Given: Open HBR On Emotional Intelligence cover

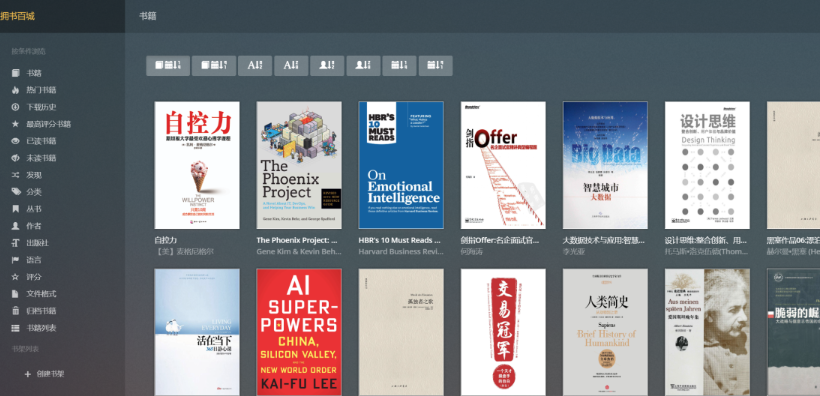Looking at the screenshot, I should tap(401, 165).
